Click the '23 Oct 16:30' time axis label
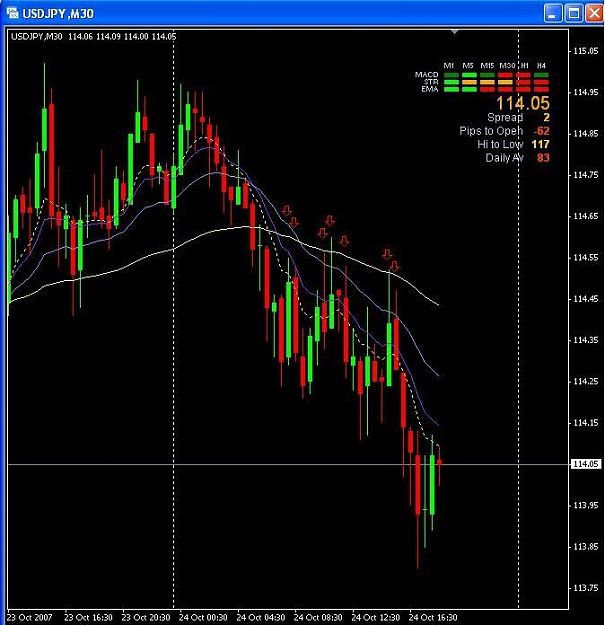605x625 pixels. click(x=88, y=617)
